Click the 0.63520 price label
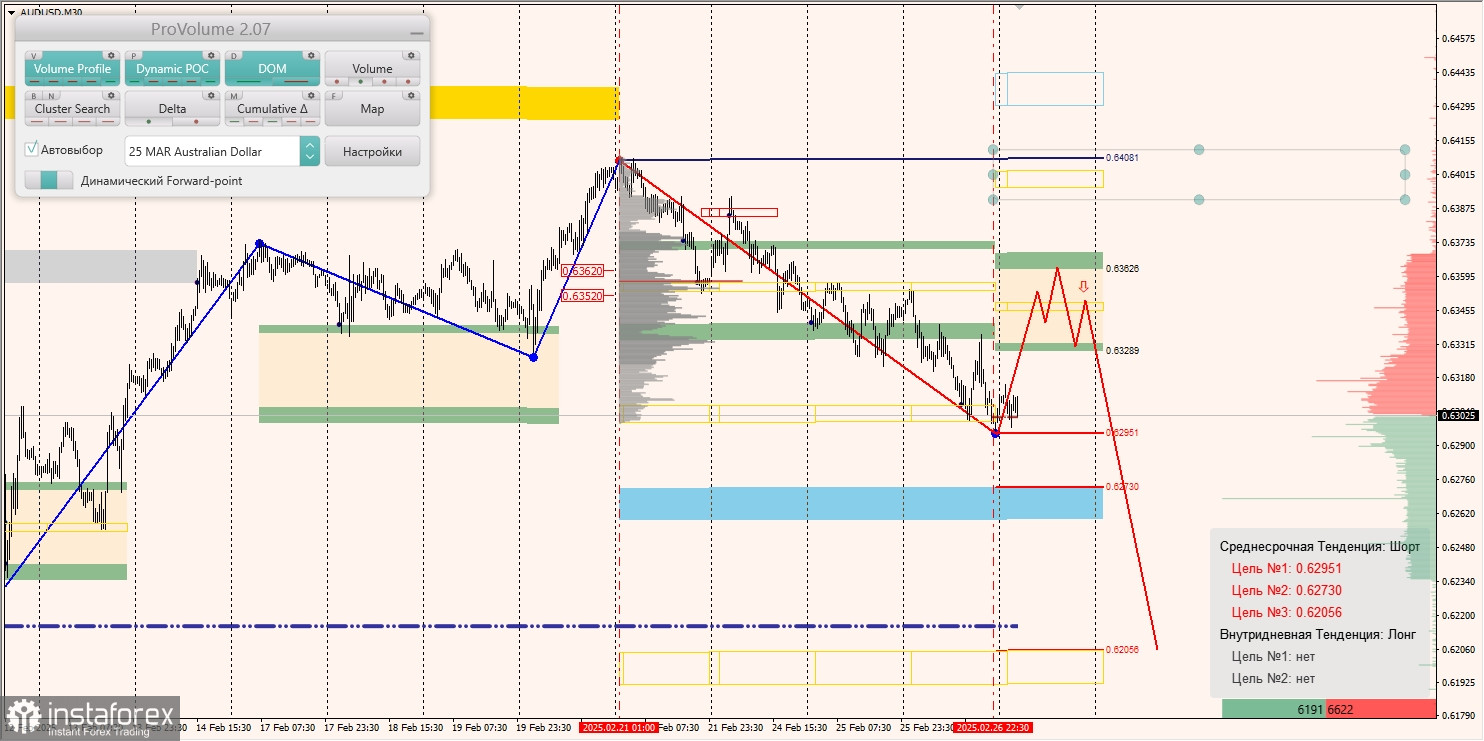1484x741 pixels. tap(582, 296)
